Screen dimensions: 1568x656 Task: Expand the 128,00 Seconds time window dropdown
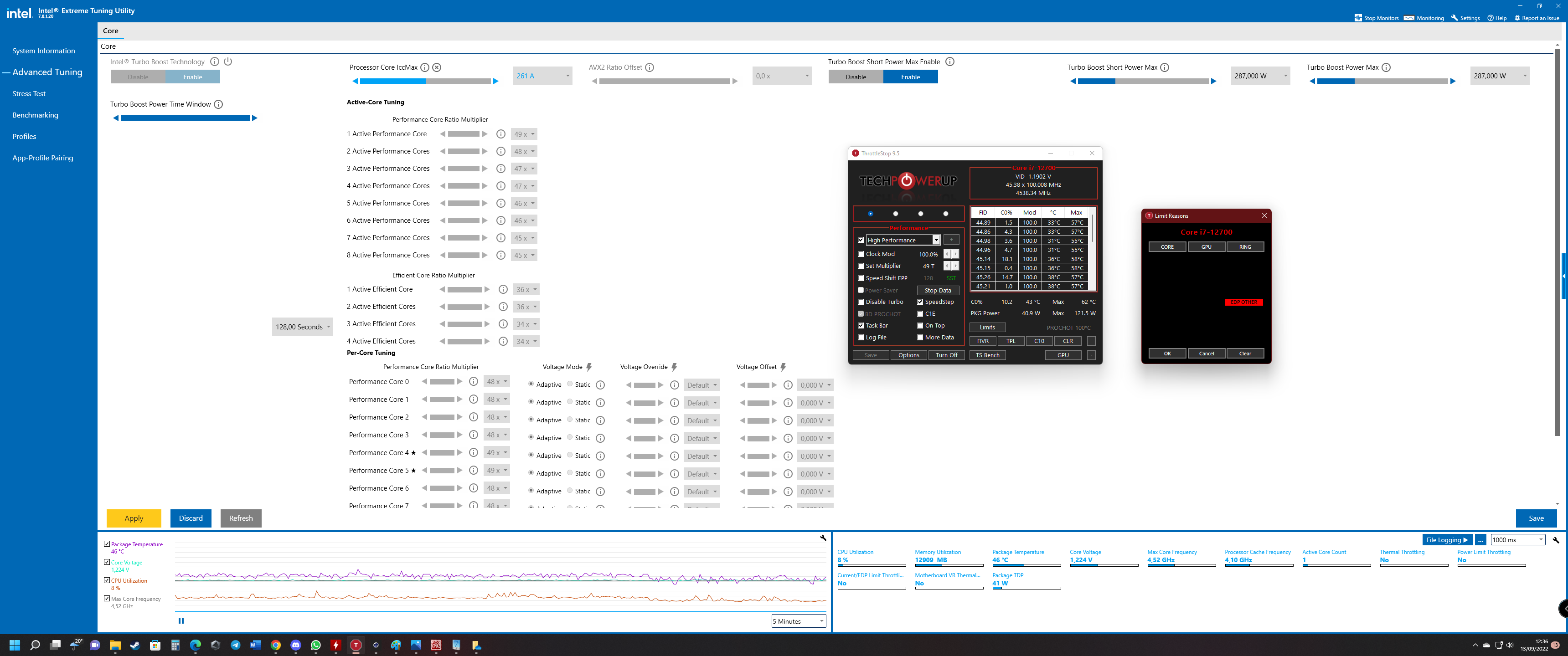303,327
